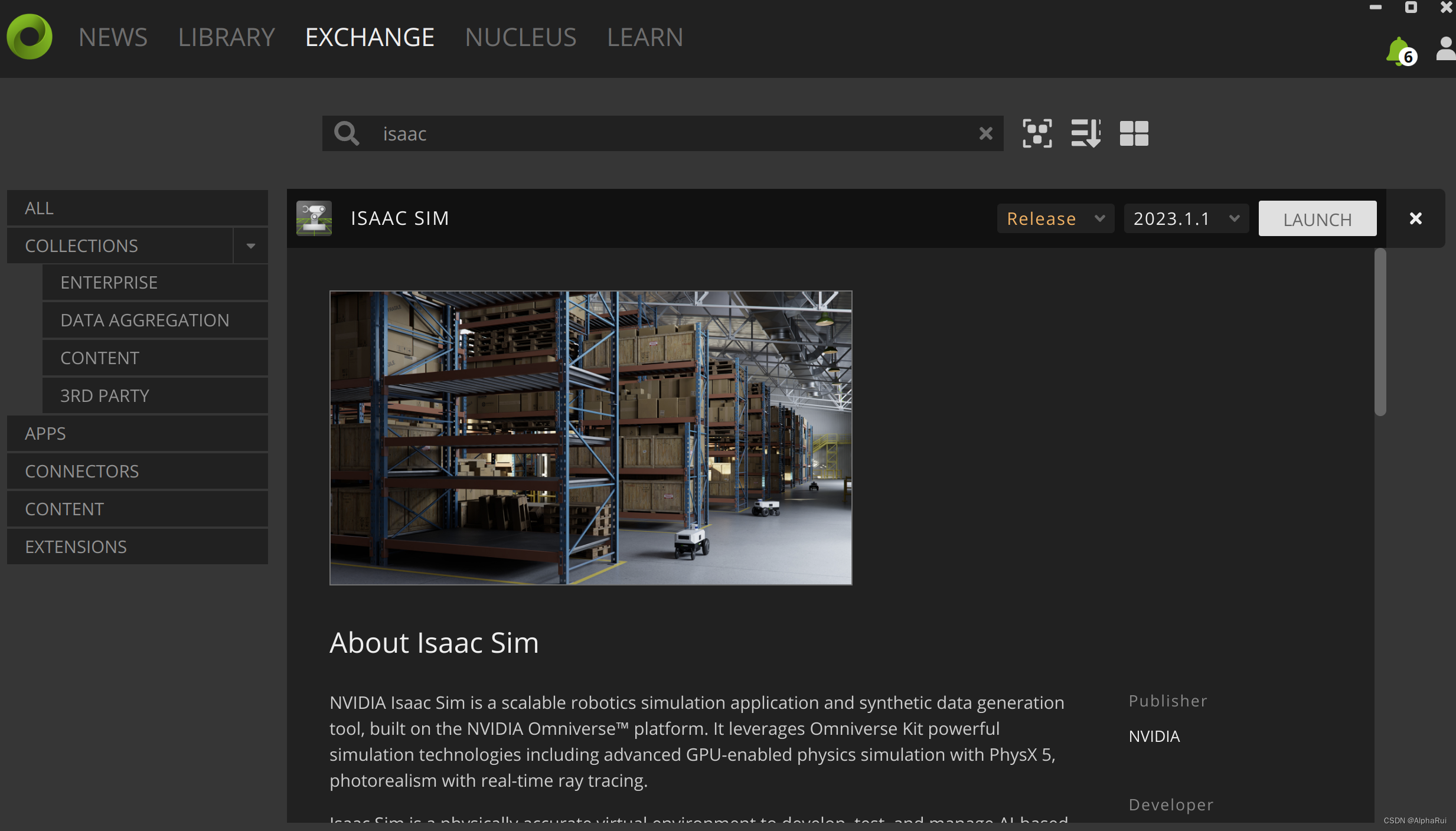Click the Isaac Sim app icon

314,218
